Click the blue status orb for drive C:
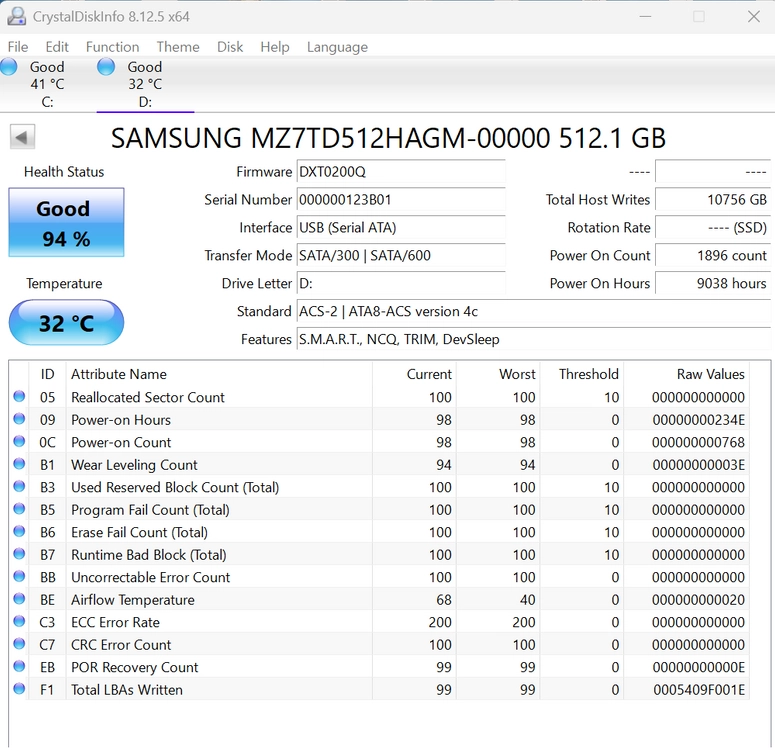 click(x=8, y=67)
